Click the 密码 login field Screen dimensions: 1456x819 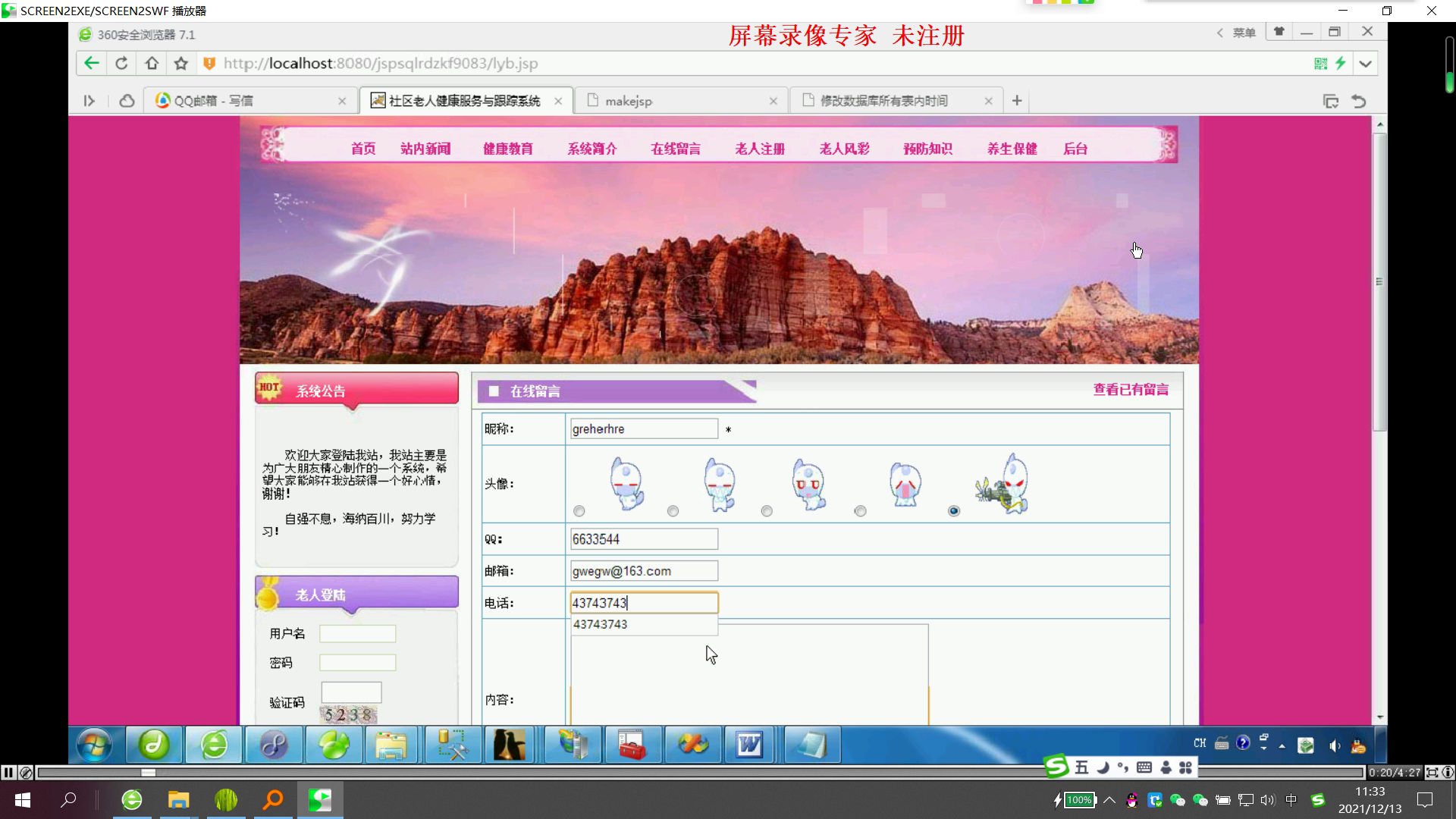357,663
